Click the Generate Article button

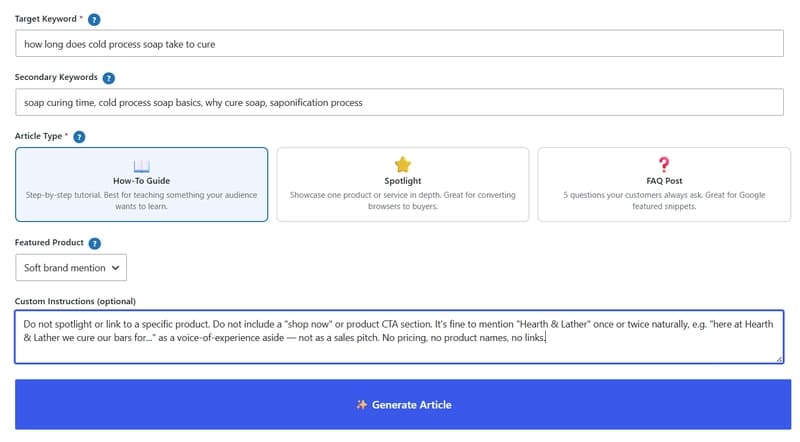pos(403,404)
